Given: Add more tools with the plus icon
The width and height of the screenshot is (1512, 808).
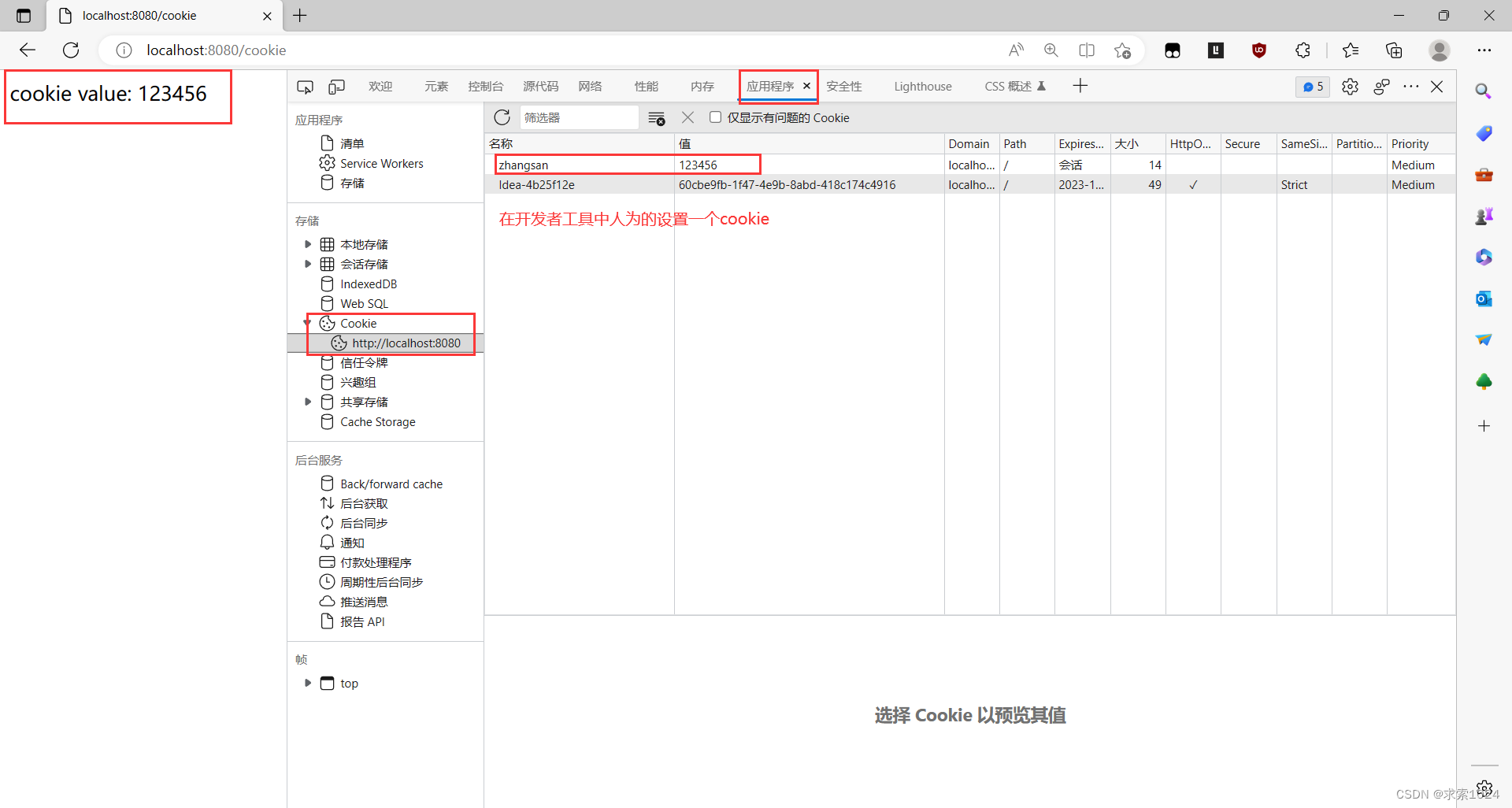Looking at the screenshot, I should (1080, 86).
